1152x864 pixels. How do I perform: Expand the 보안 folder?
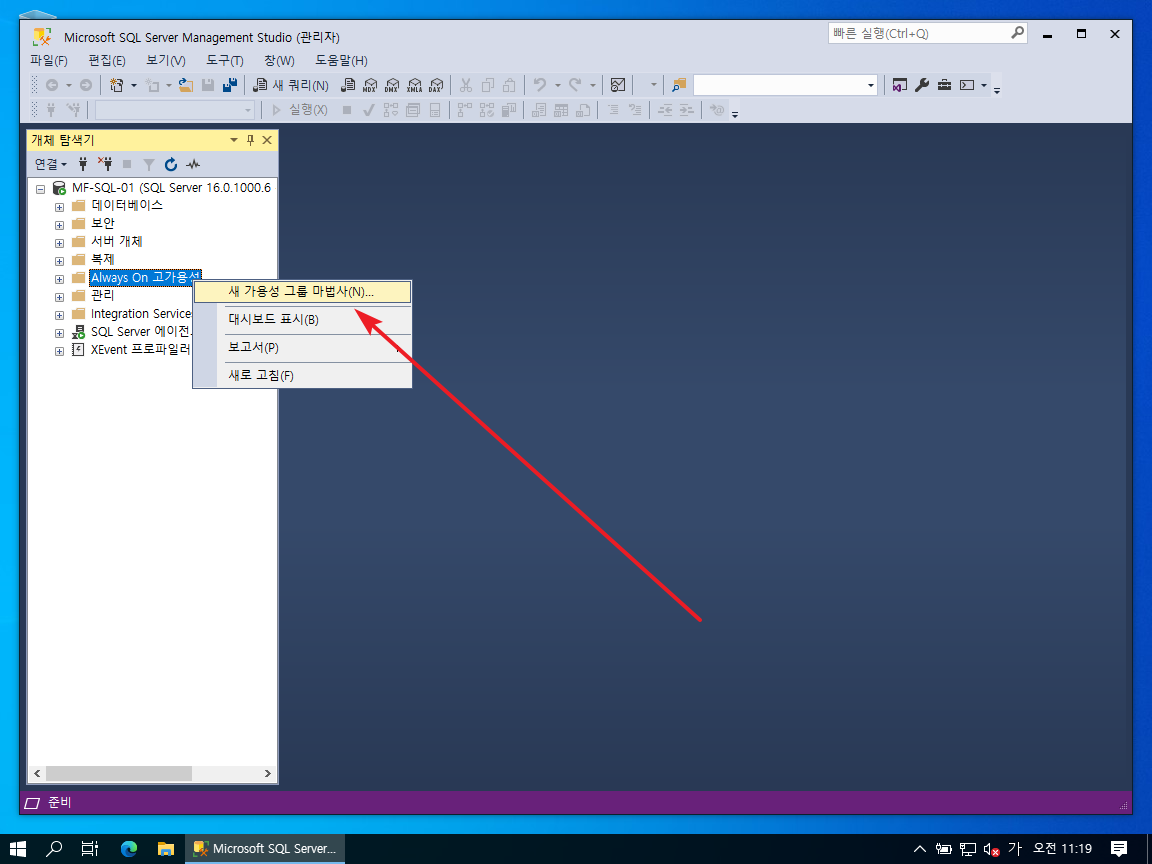60,225
